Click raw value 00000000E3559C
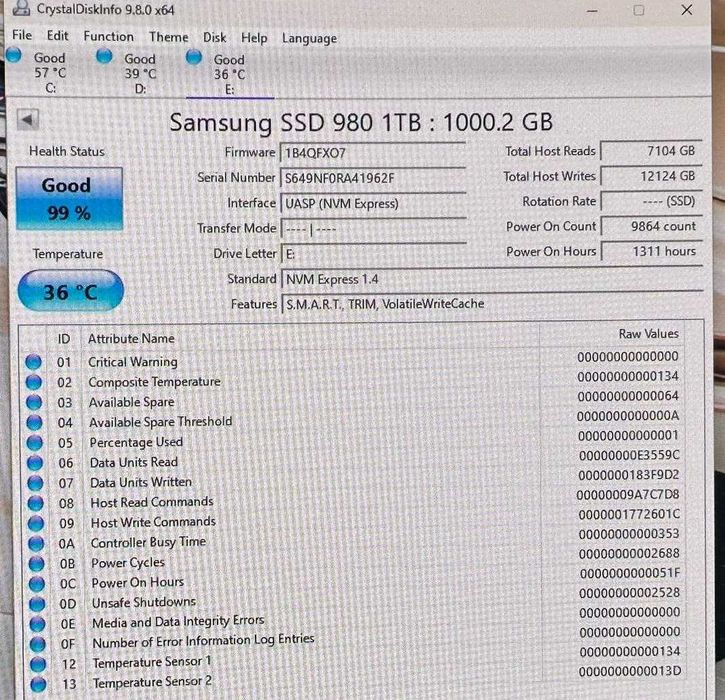Viewport: 725px width, 700px height. (629, 455)
